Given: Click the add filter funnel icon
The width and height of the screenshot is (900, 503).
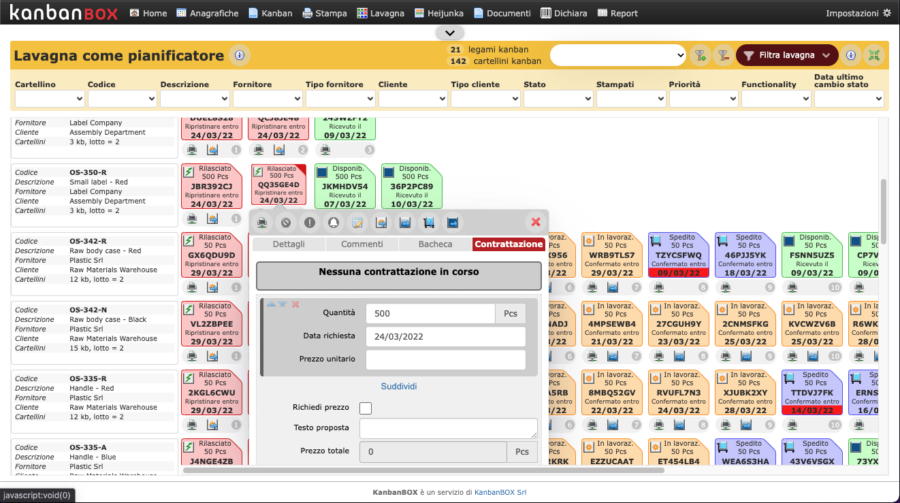Looking at the screenshot, I should [699, 56].
